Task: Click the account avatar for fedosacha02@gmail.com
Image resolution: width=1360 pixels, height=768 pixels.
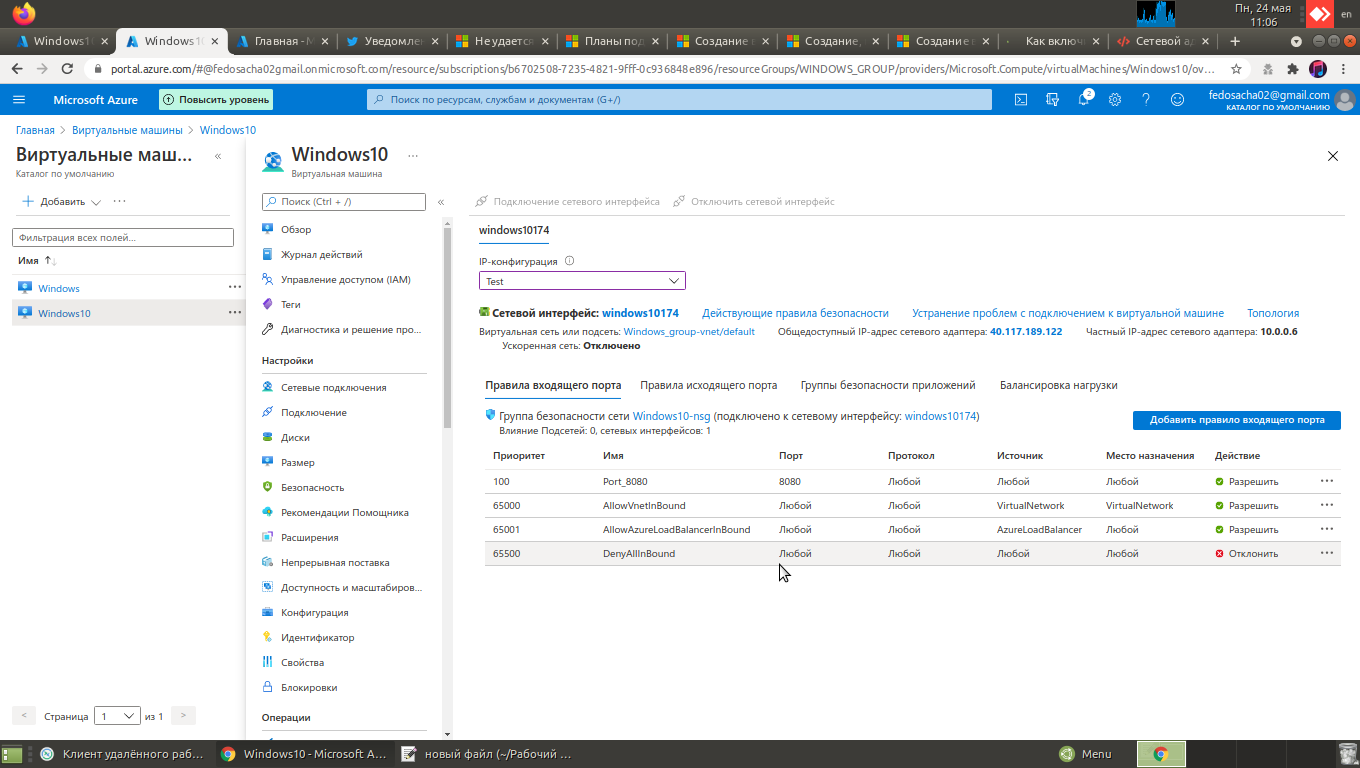Action: coord(1345,100)
